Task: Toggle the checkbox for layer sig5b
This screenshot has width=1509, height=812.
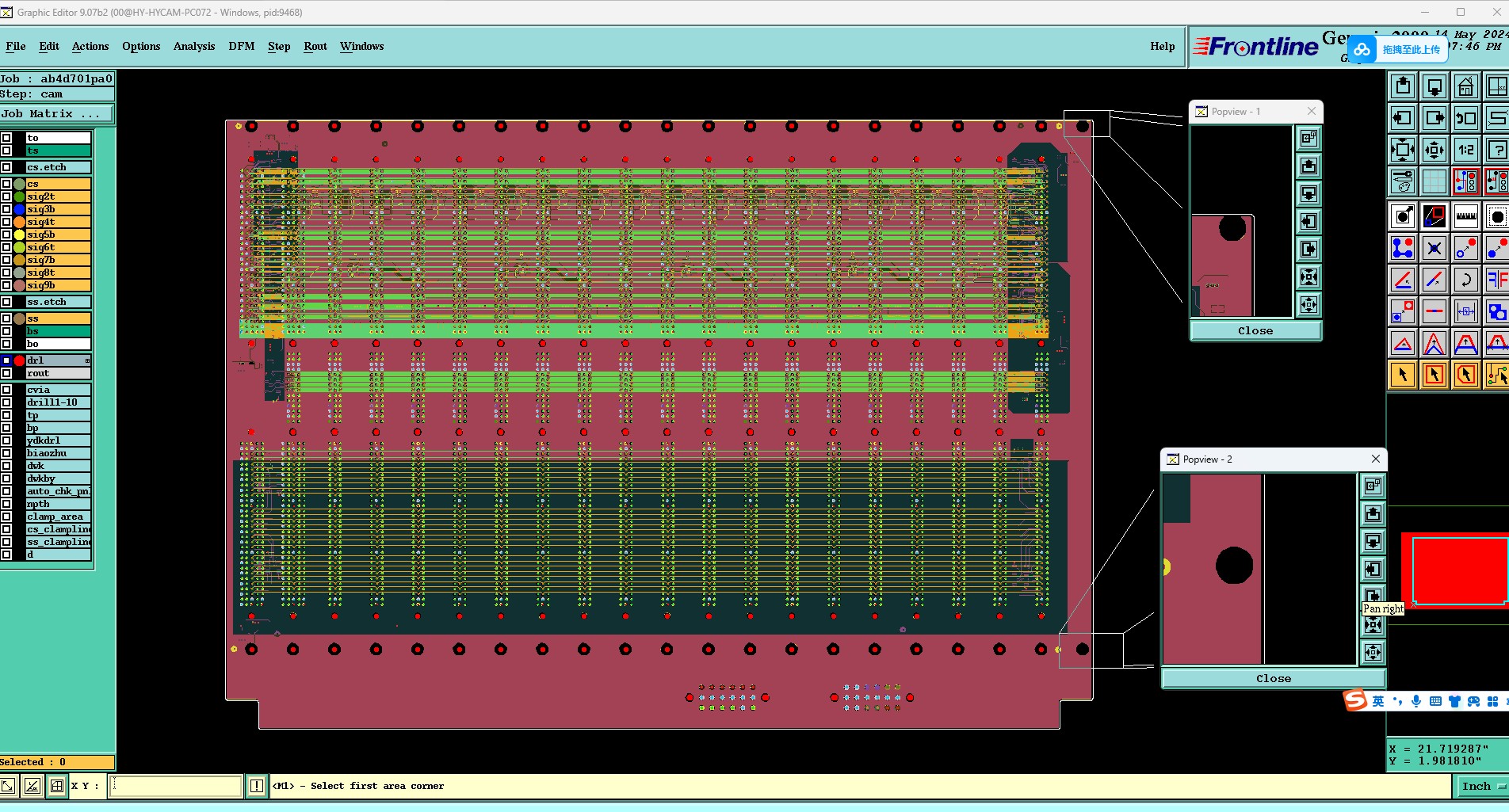Action: [x=6, y=234]
